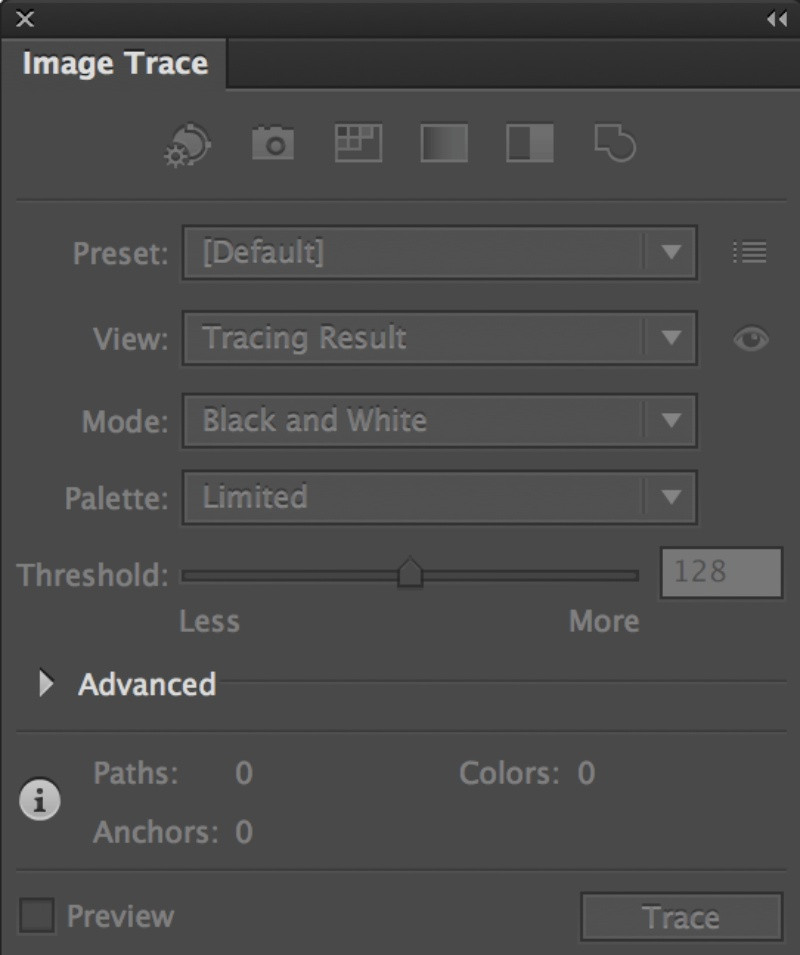Select the Image Trace panel tab

pyautogui.click(x=114, y=63)
